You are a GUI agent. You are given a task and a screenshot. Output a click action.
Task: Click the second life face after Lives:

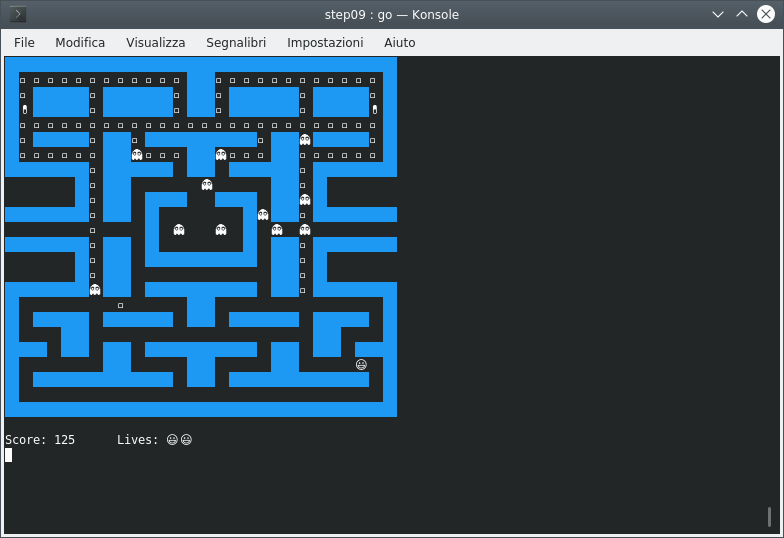186,440
